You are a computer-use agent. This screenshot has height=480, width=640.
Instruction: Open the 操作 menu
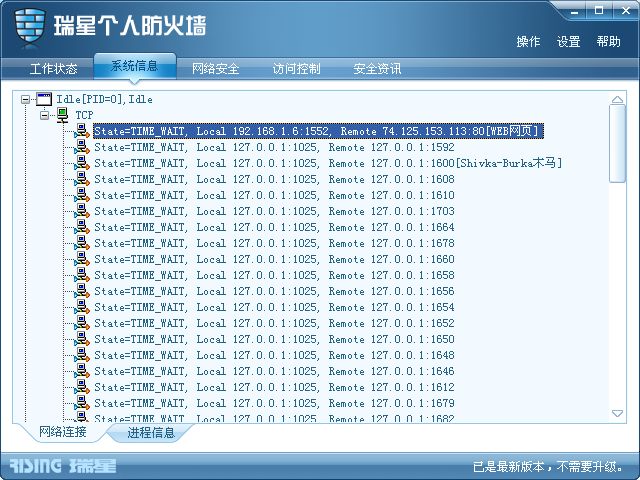[x=528, y=42]
